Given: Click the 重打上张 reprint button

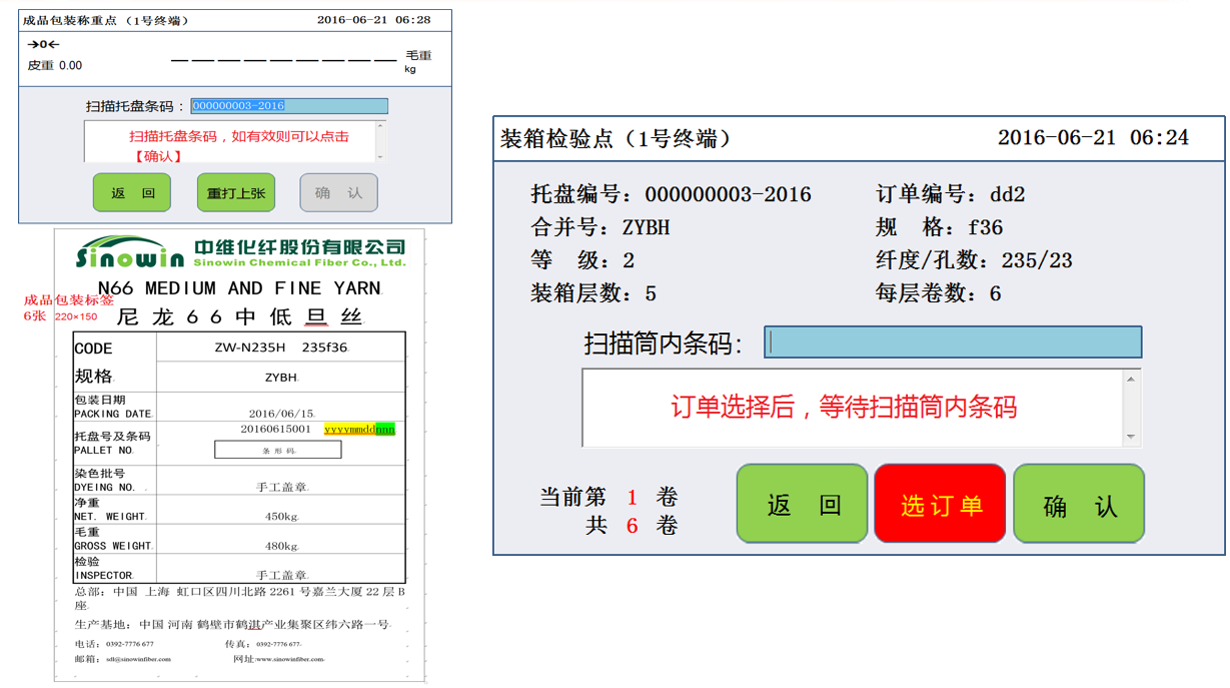Looking at the screenshot, I should 235,193.
